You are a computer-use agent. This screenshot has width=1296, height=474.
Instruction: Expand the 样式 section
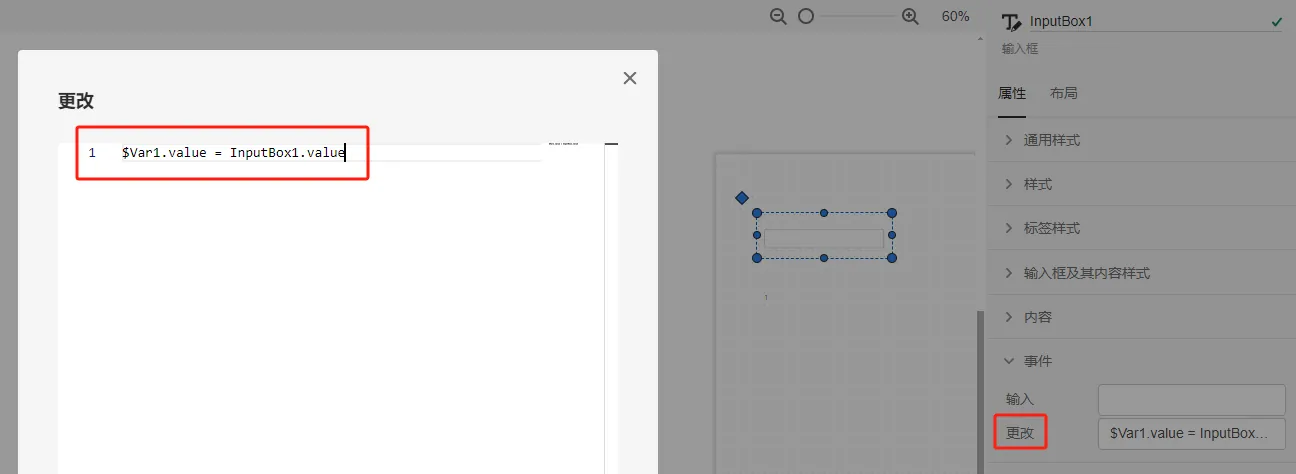1141,184
